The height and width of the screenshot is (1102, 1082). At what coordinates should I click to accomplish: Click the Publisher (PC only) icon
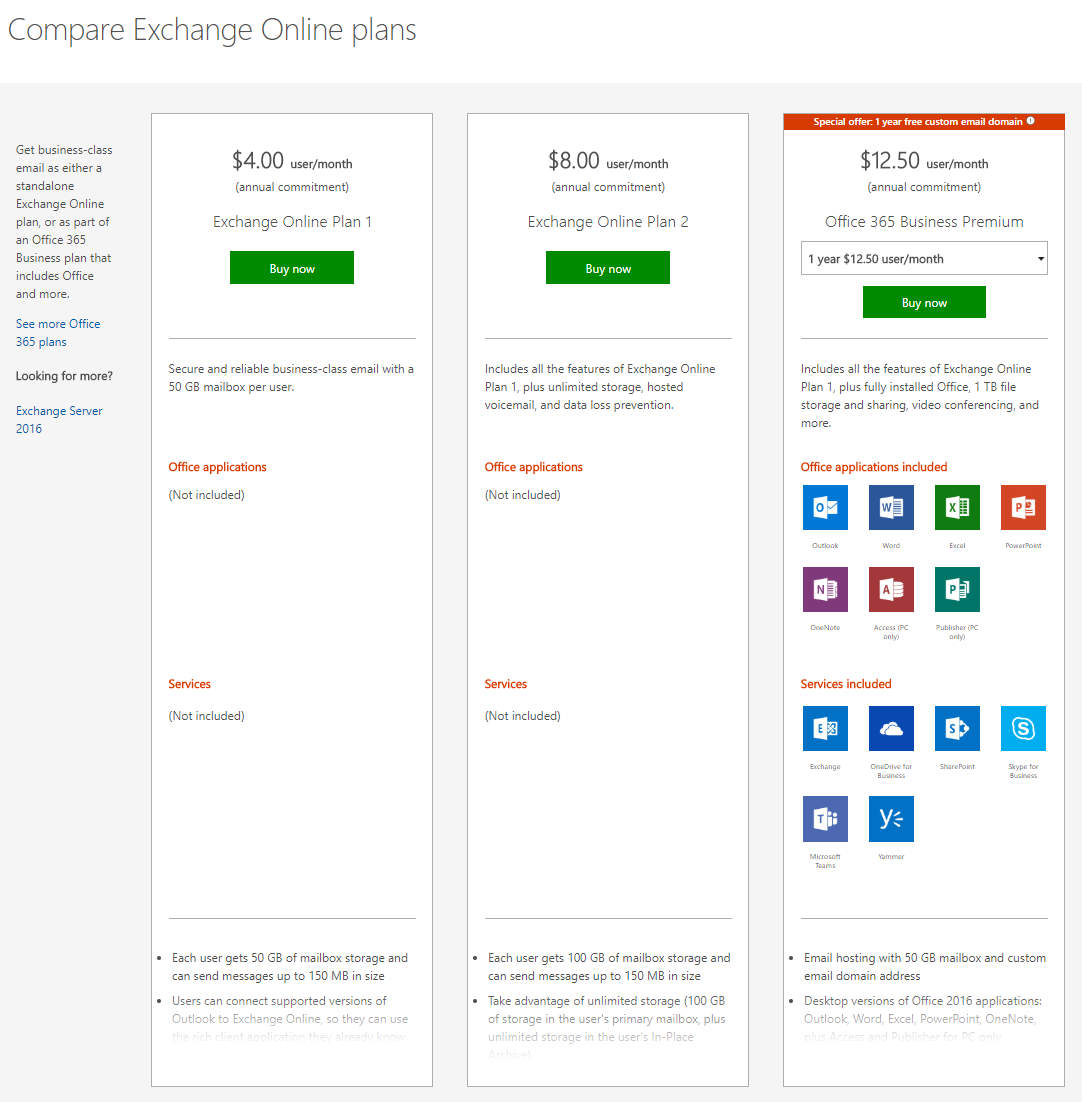[x=957, y=590]
